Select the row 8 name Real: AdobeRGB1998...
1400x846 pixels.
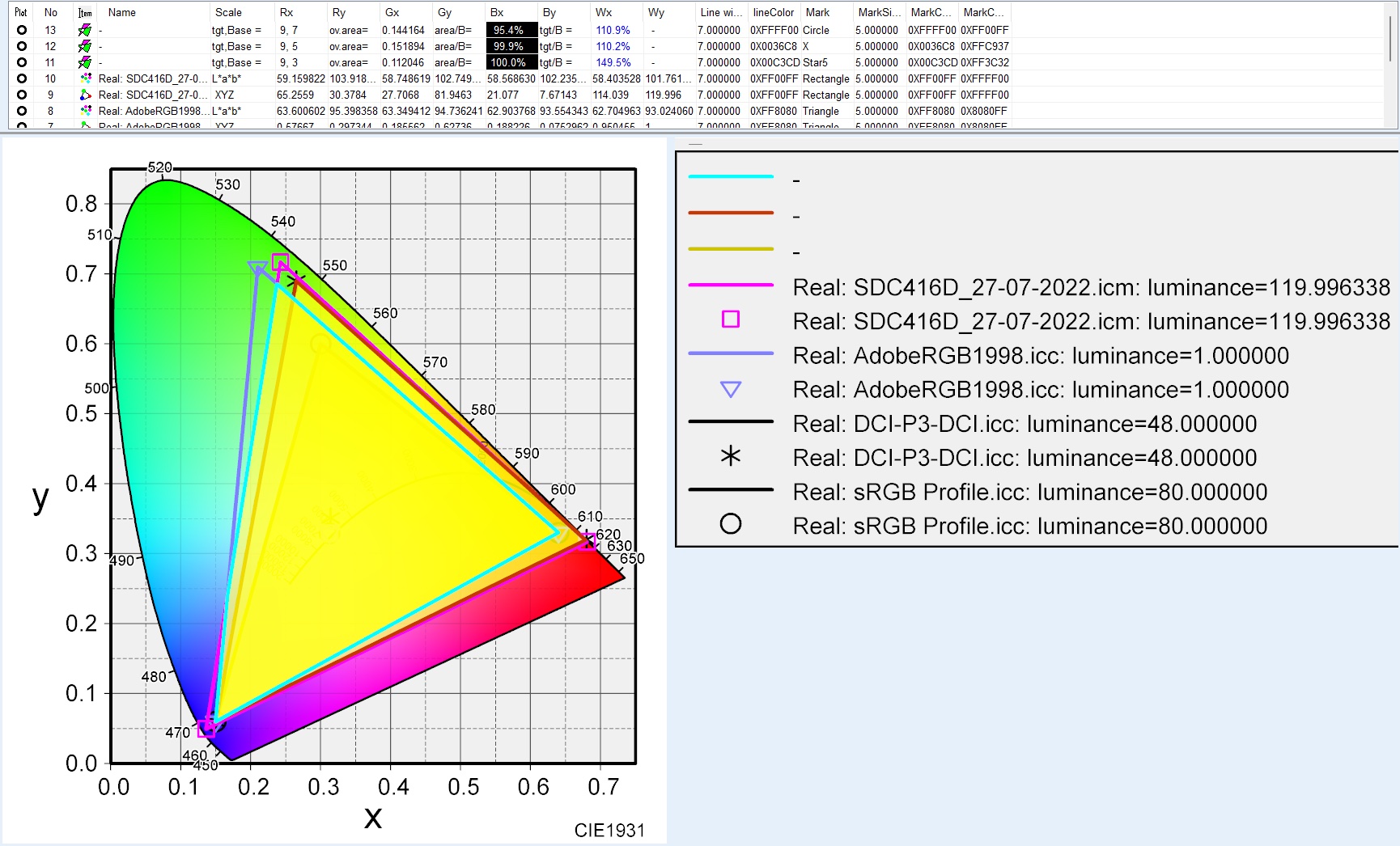[x=153, y=111]
